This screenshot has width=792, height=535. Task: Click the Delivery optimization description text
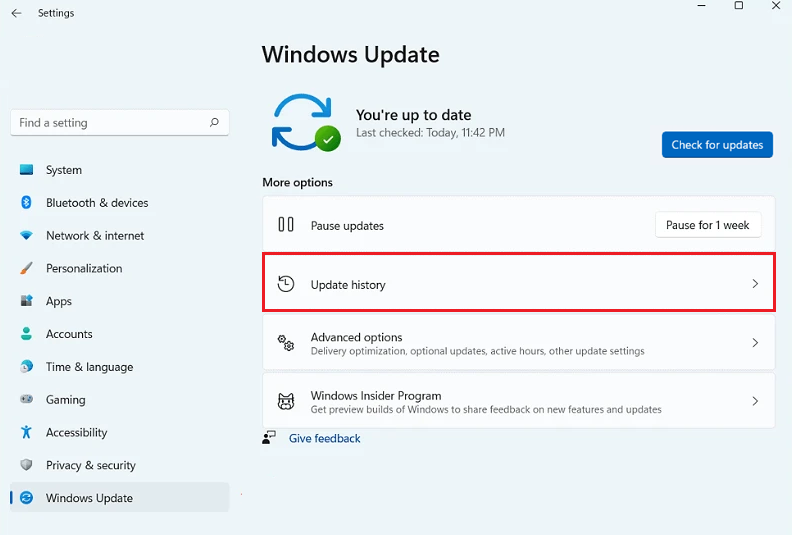click(477, 351)
